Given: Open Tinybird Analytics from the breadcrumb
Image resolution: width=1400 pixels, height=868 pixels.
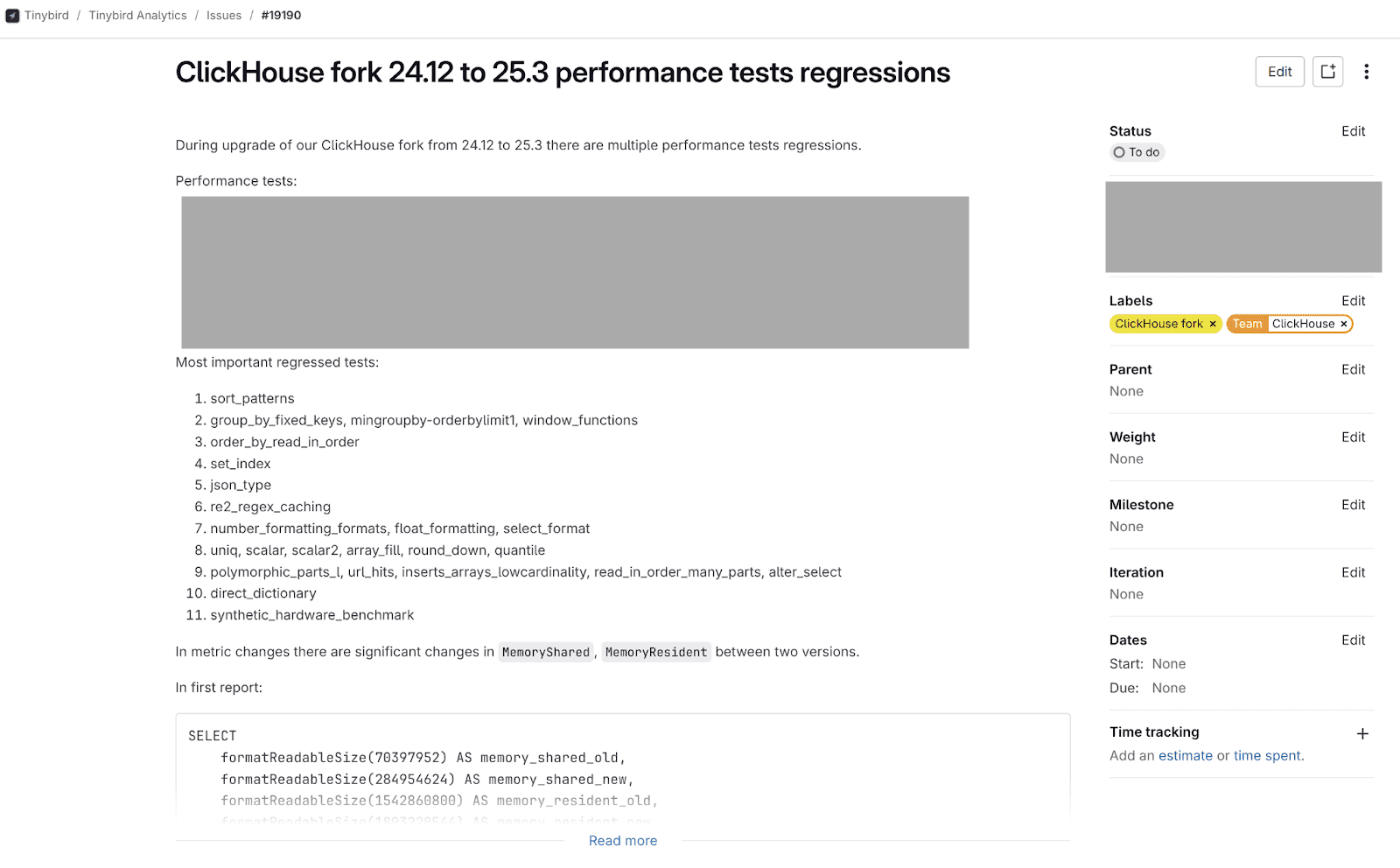Looking at the screenshot, I should (136, 15).
